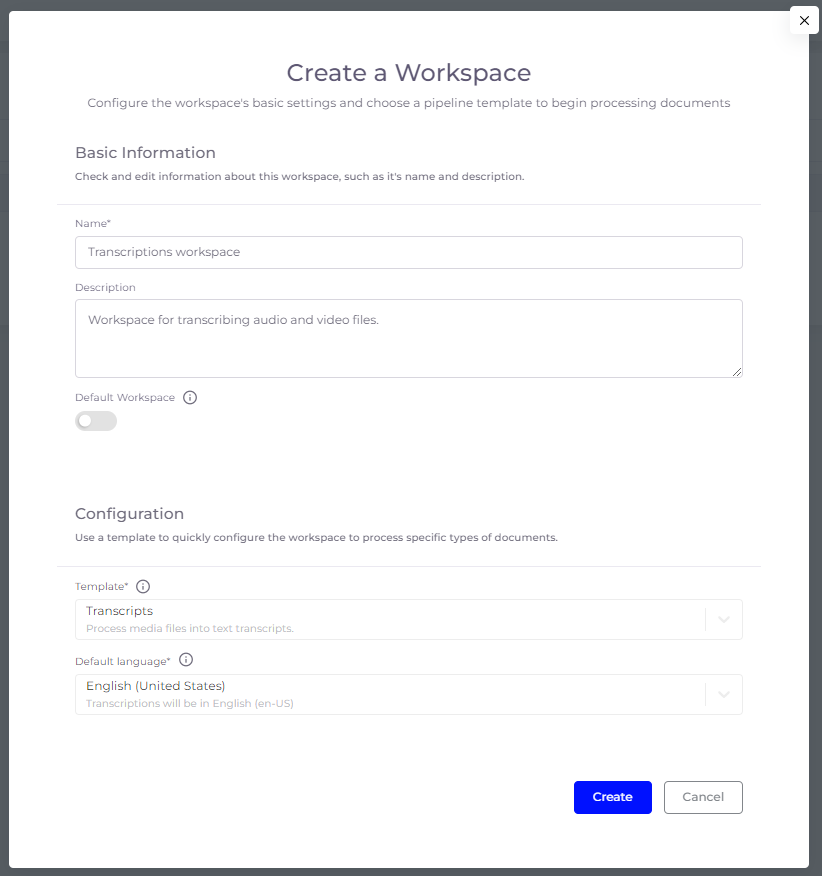Click the chevron on the Template selector
This screenshot has width=822, height=876.
pos(723,619)
